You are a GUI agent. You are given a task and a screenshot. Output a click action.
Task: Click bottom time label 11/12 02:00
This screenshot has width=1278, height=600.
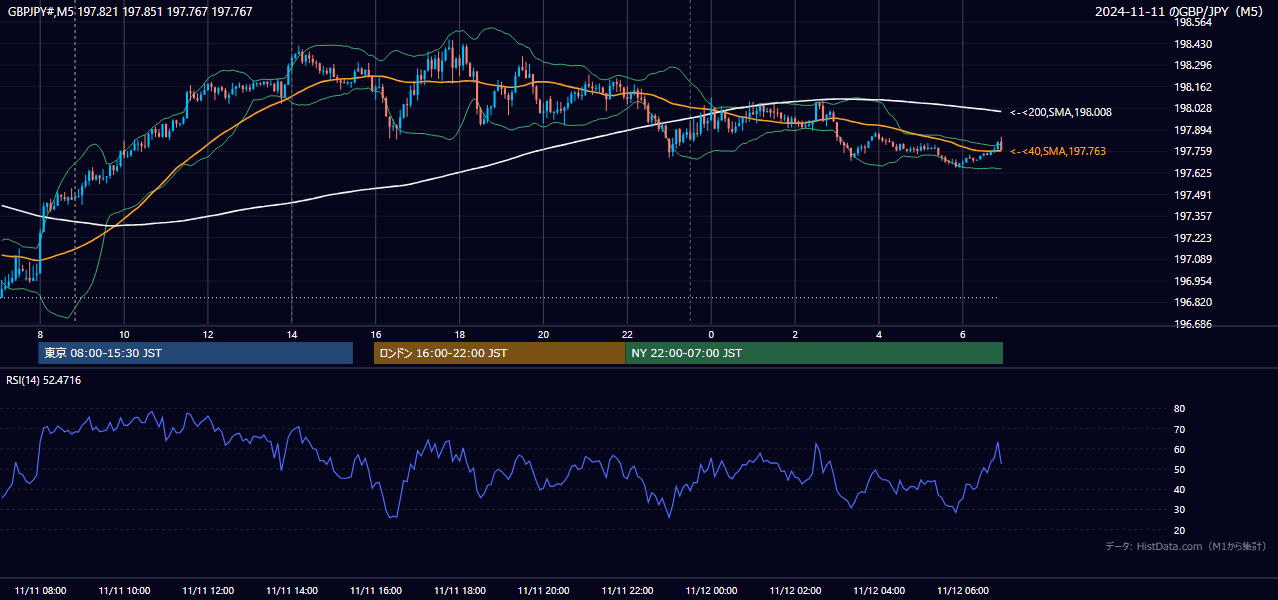click(795, 591)
